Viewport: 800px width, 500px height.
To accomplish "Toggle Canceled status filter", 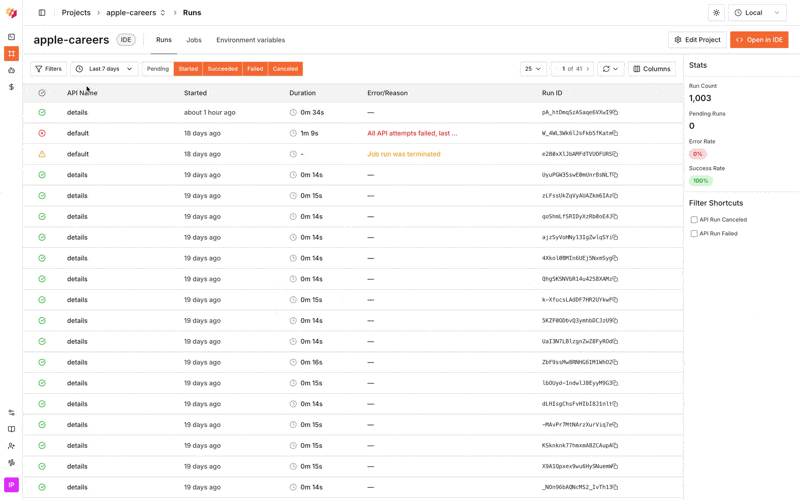I will click(x=285, y=69).
